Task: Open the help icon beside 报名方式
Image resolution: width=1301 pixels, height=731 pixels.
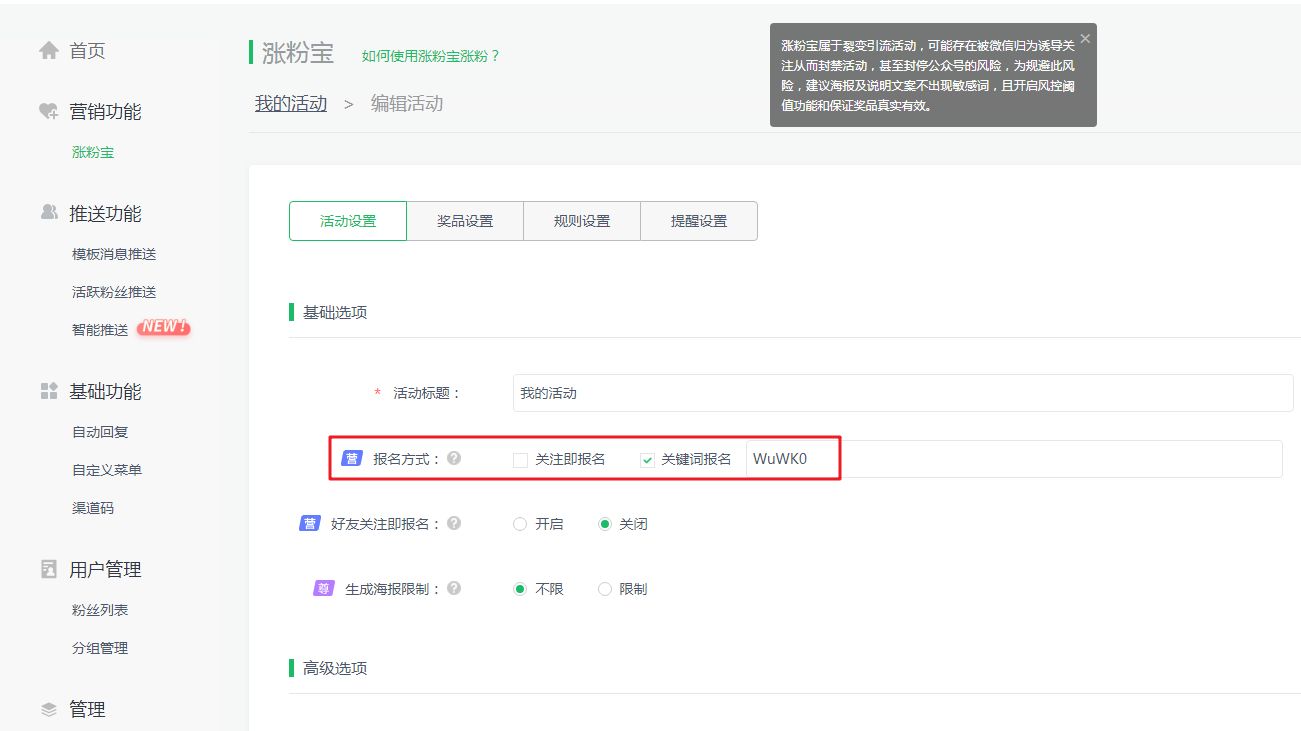Action: (x=456, y=459)
